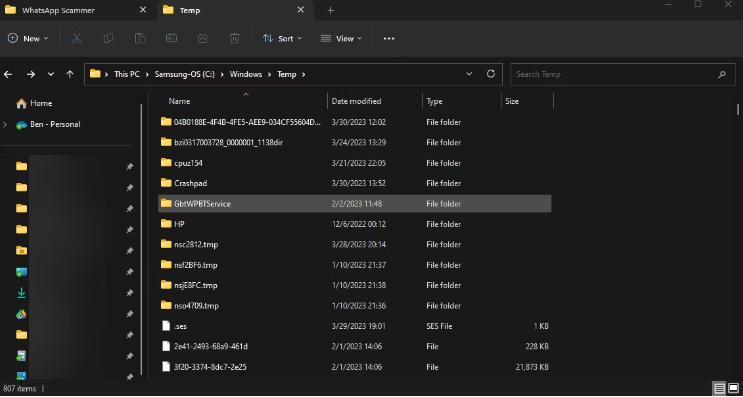Click the 807 items status text
Screen dimensions: 743x397
[x=19, y=389]
